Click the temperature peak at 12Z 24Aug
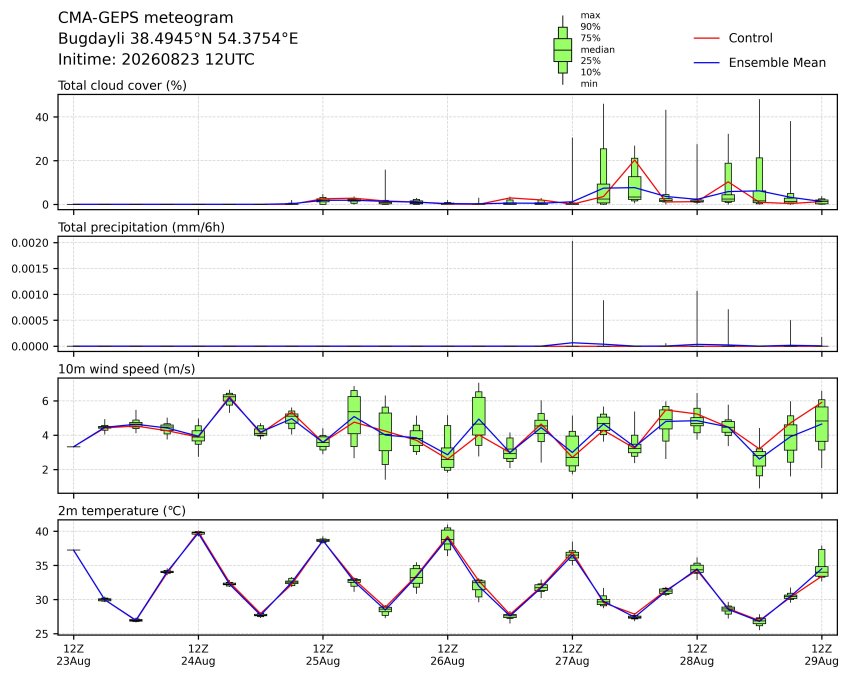The width and height of the screenshot is (850, 678). tap(198, 533)
